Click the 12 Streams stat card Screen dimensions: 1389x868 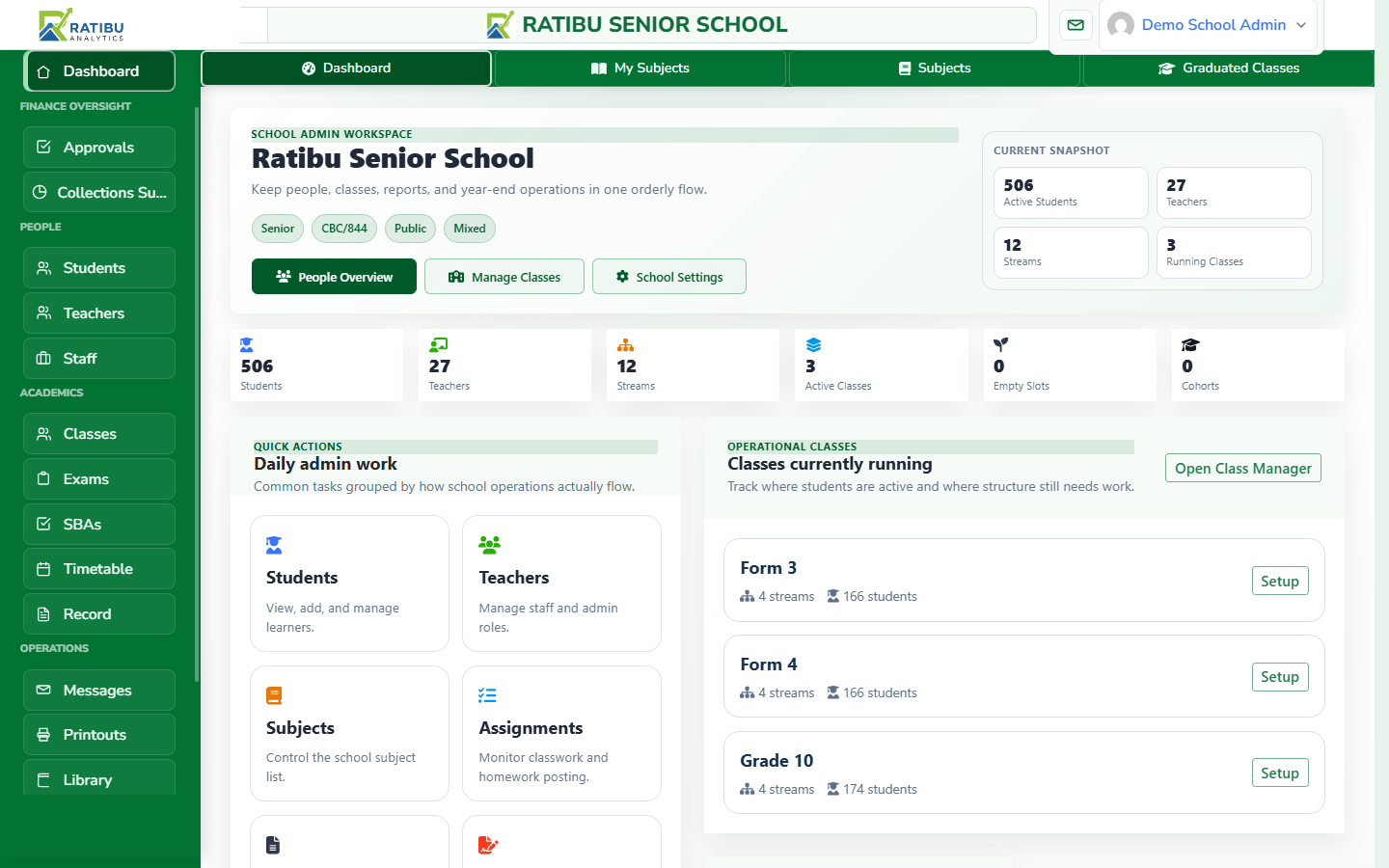(693, 365)
